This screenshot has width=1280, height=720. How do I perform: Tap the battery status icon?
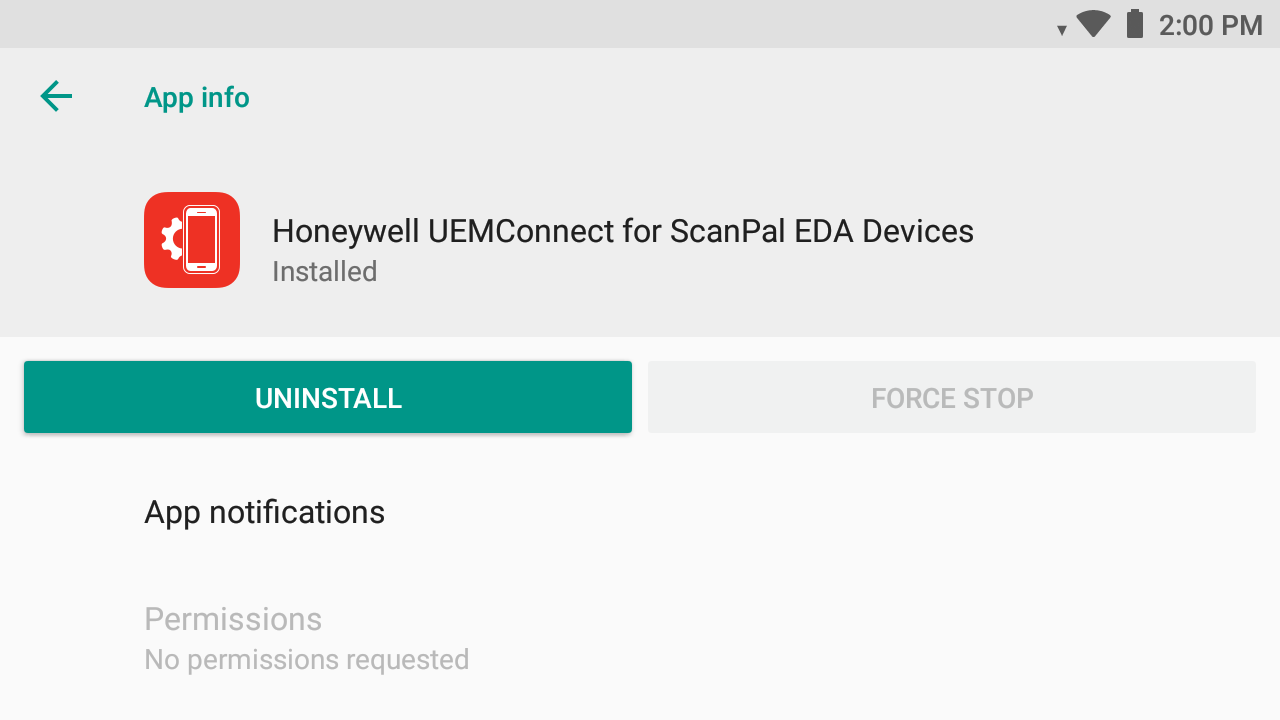[1134, 24]
